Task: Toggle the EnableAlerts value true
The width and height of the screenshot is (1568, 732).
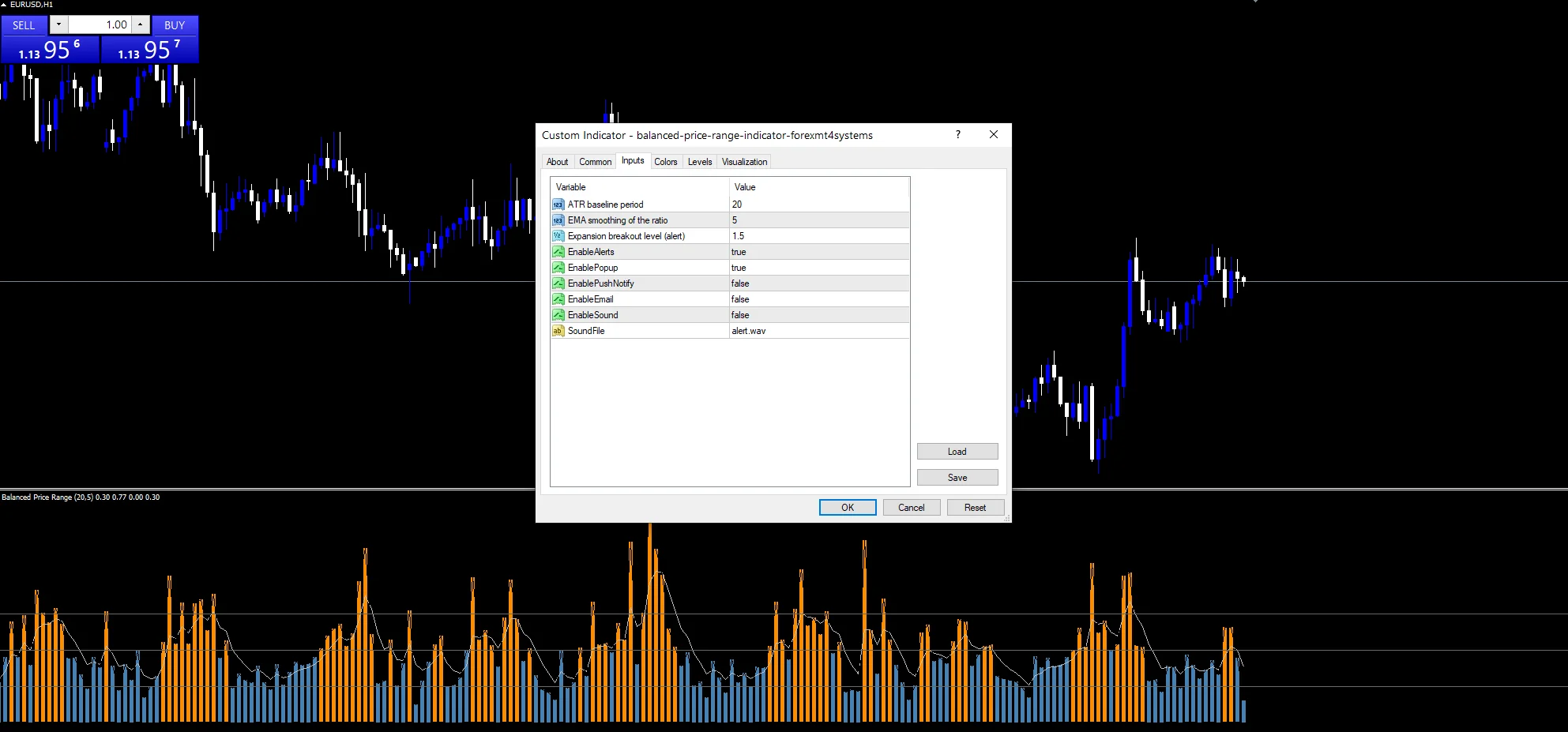Action: (x=819, y=252)
